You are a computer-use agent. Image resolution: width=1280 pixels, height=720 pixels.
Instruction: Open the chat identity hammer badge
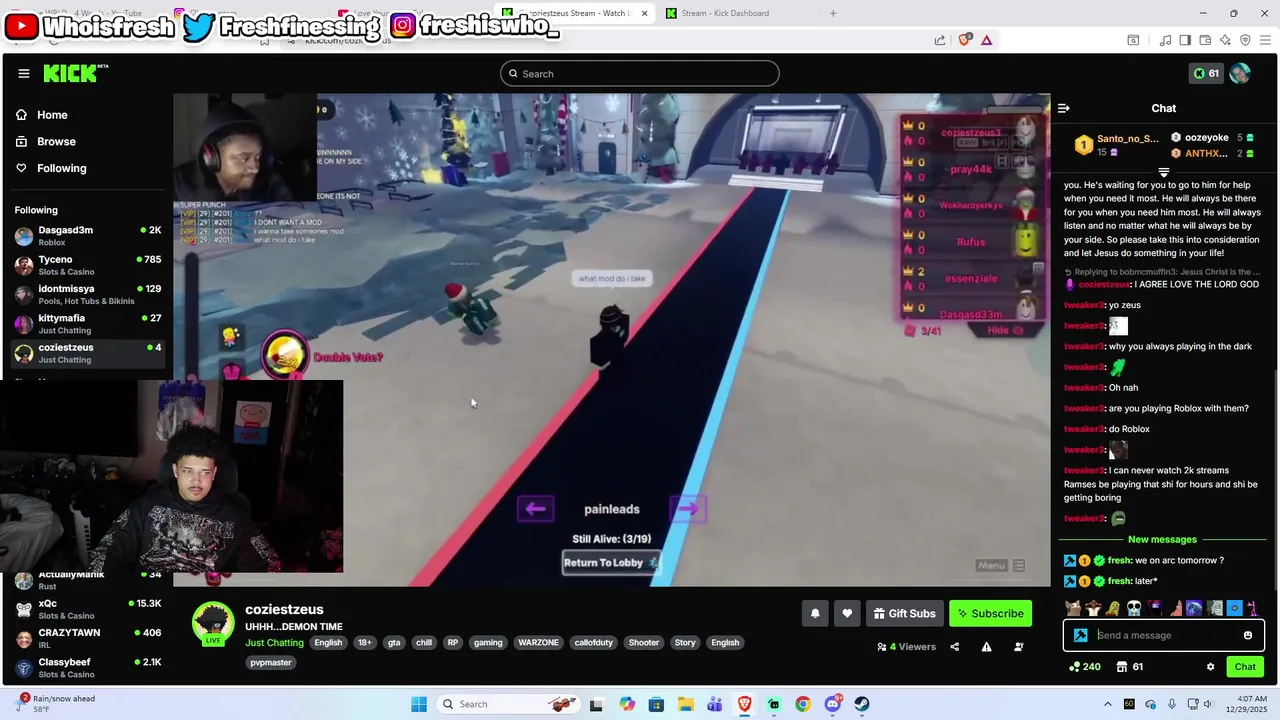1080,635
